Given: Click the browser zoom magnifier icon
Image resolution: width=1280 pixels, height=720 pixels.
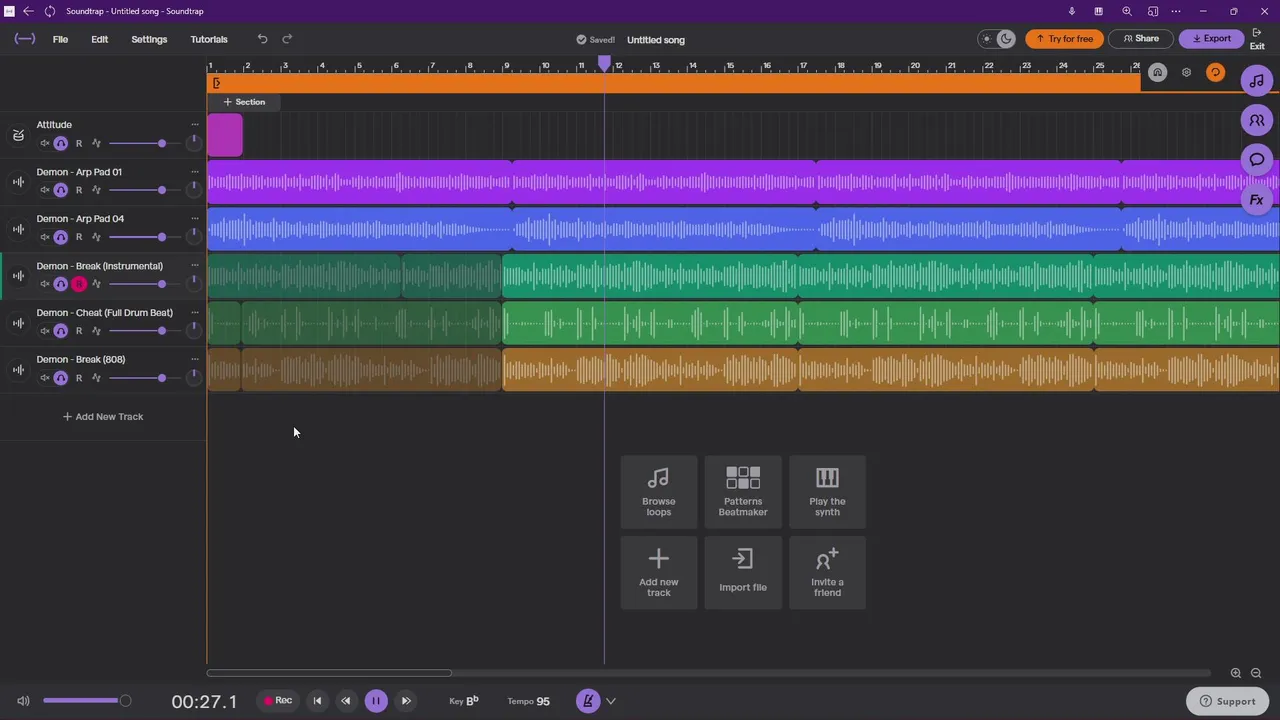Looking at the screenshot, I should point(1127,11).
